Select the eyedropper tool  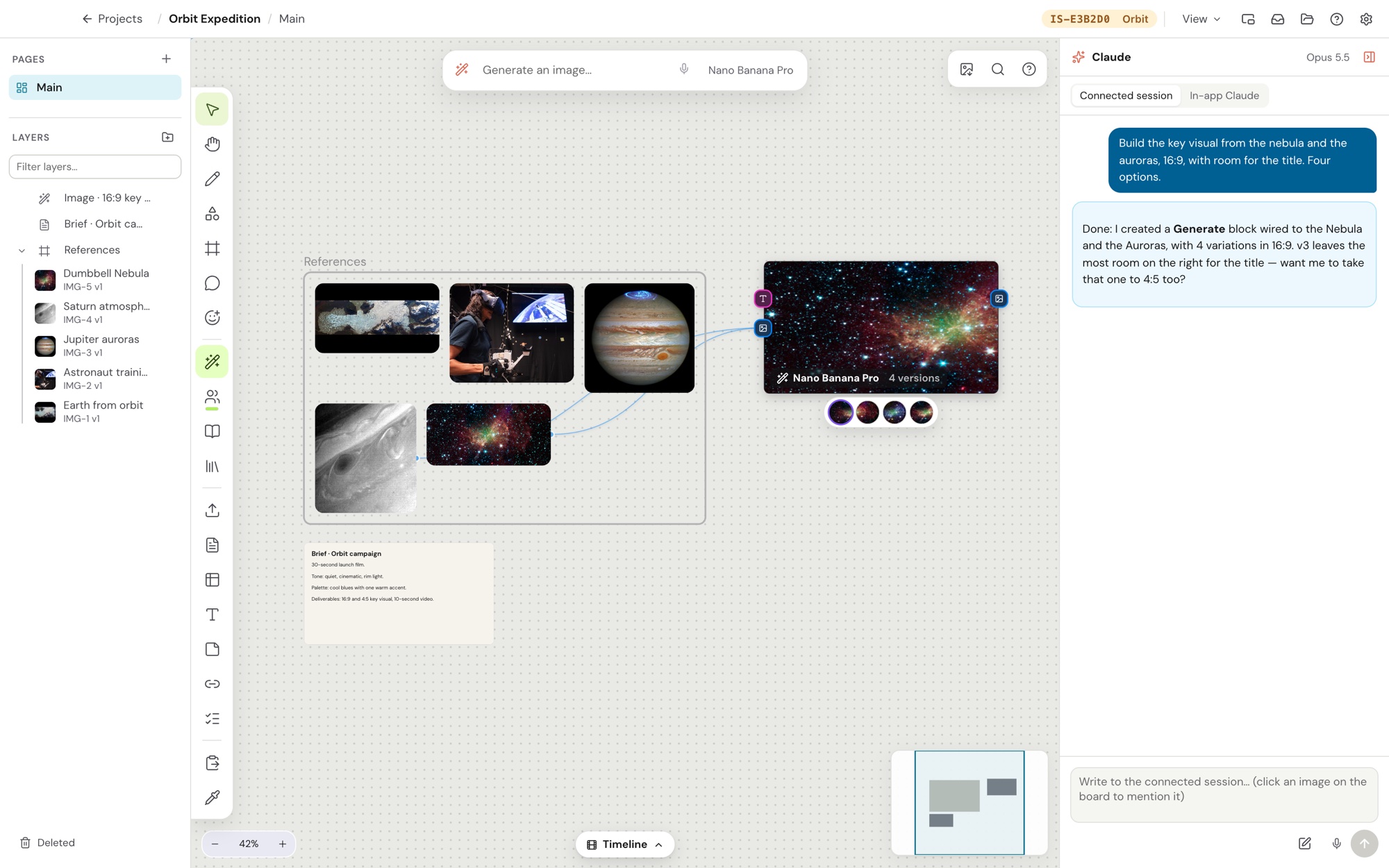tap(212, 797)
